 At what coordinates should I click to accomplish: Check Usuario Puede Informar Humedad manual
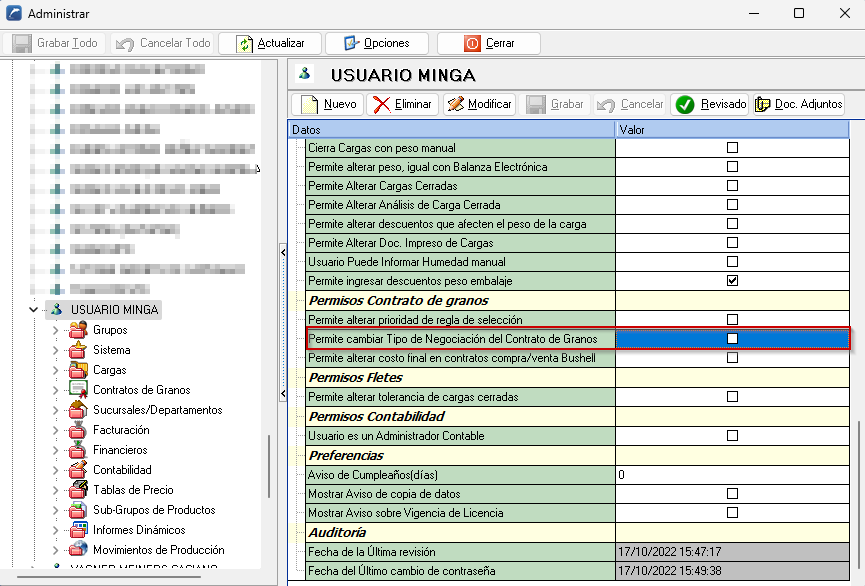[732, 262]
